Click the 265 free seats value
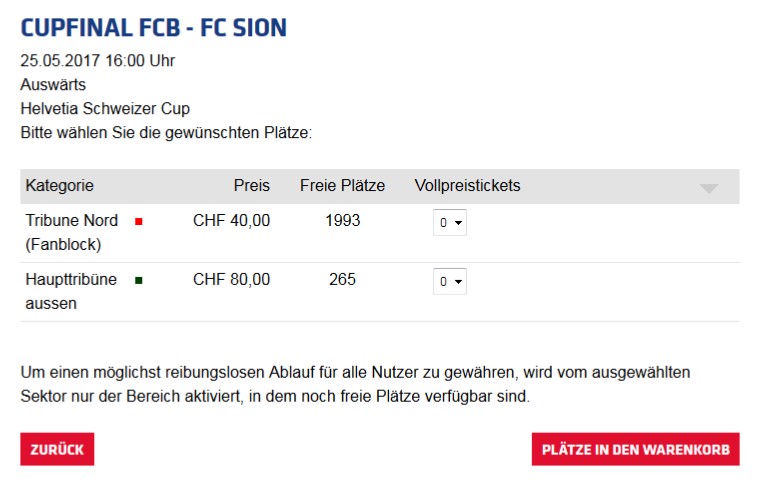This screenshot has height=495, width=781. coord(342,280)
